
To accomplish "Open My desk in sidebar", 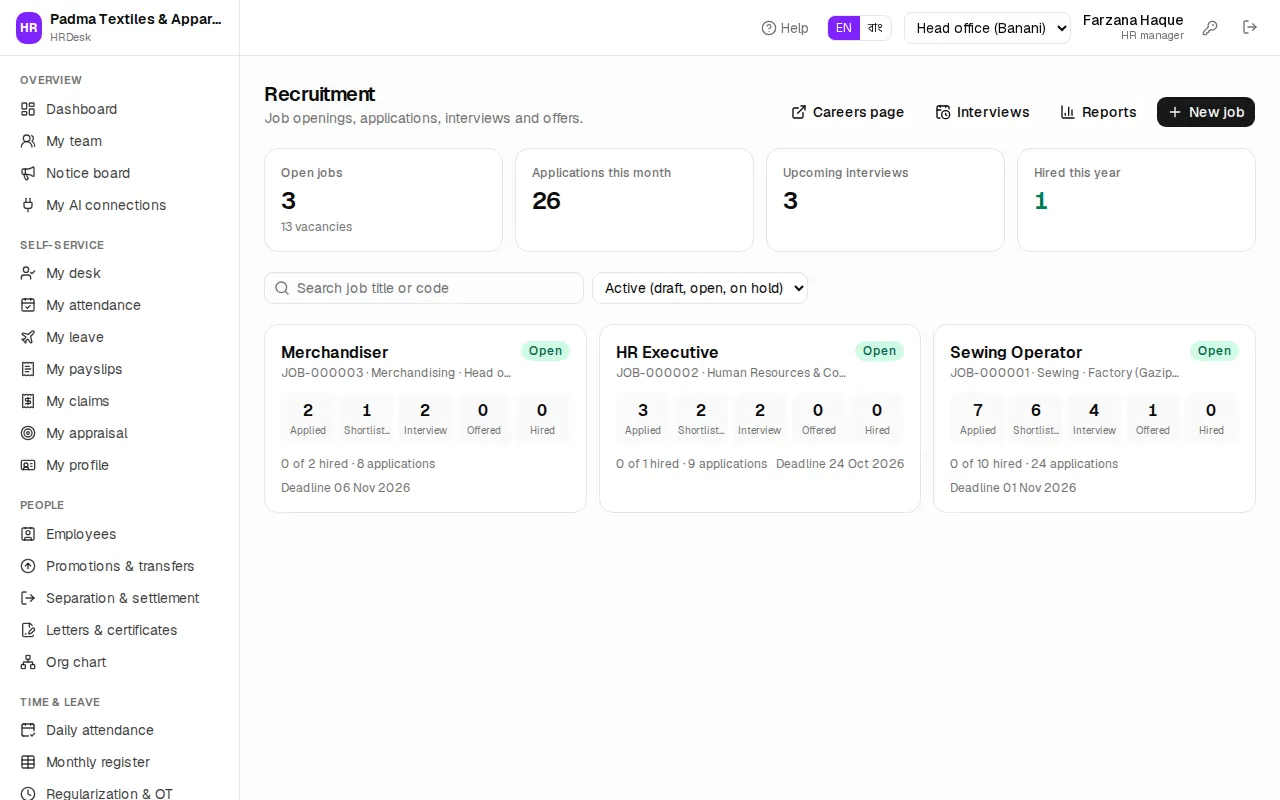I will click(120, 273).
